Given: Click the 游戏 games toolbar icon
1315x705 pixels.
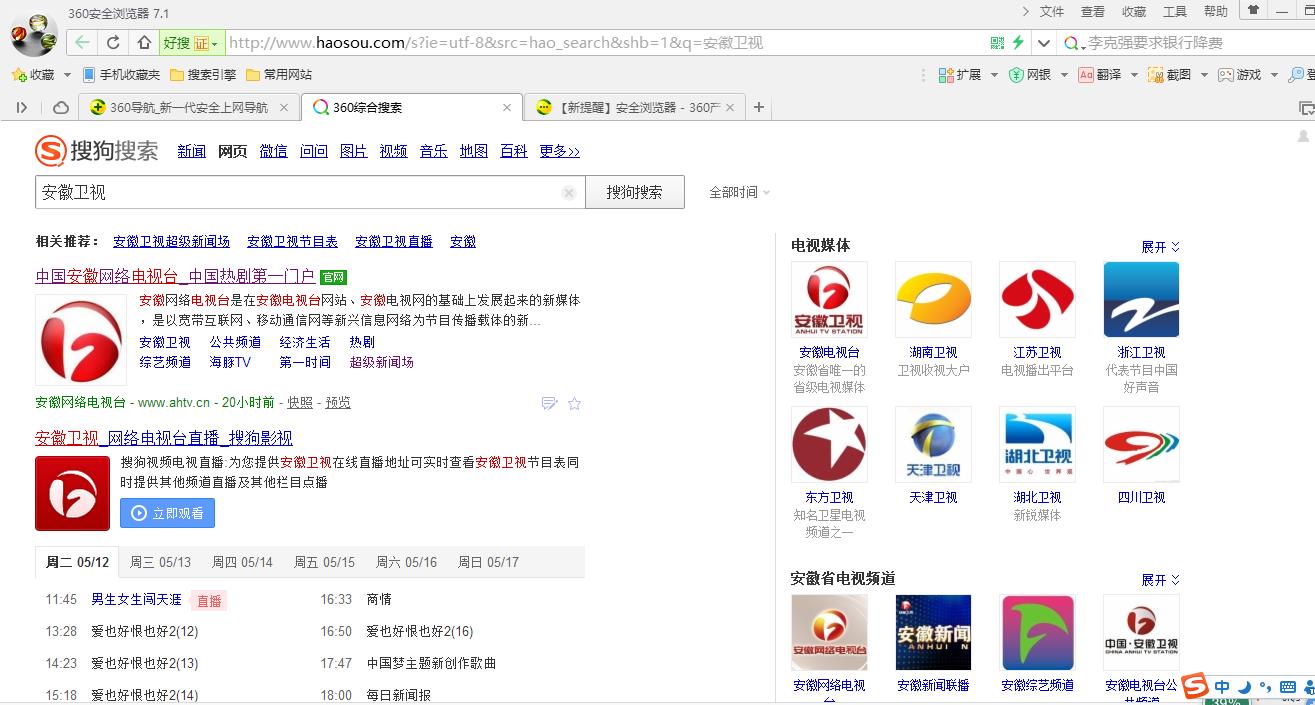Looking at the screenshot, I should pos(1240,75).
